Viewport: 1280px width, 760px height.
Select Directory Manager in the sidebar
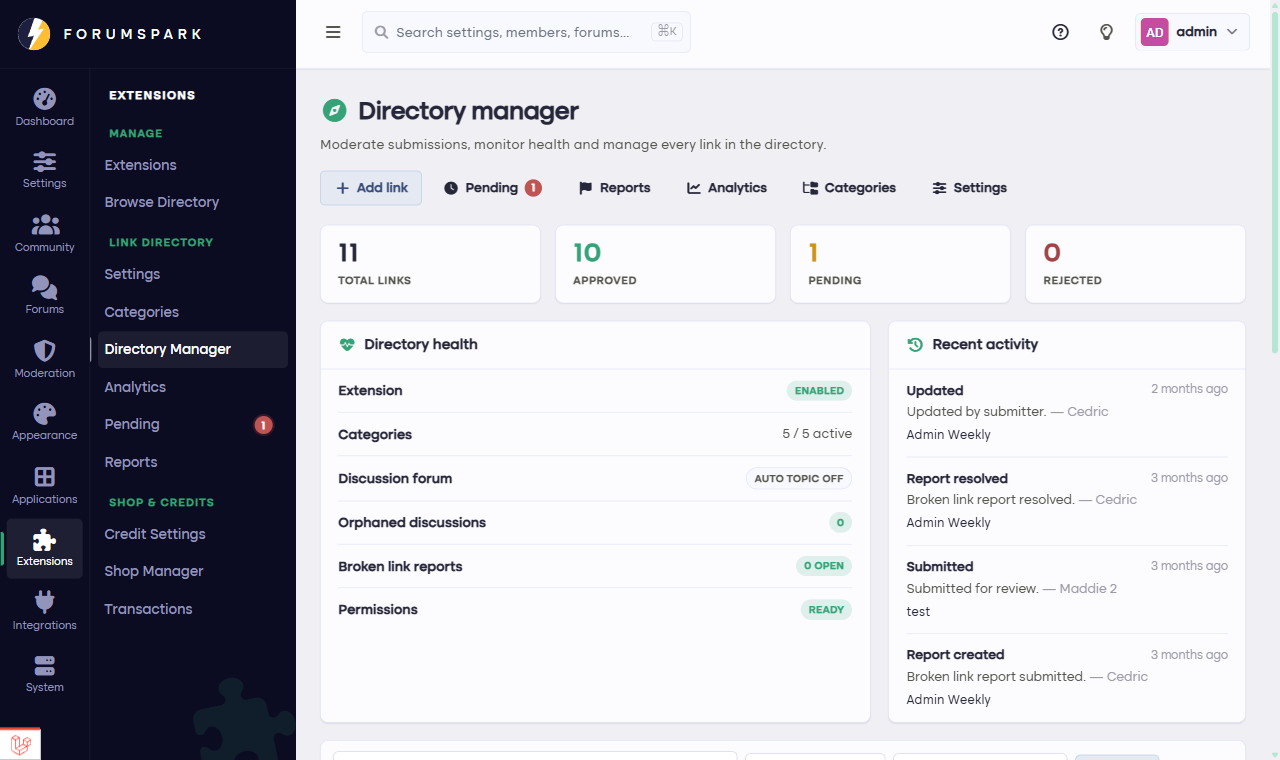pos(193,349)
